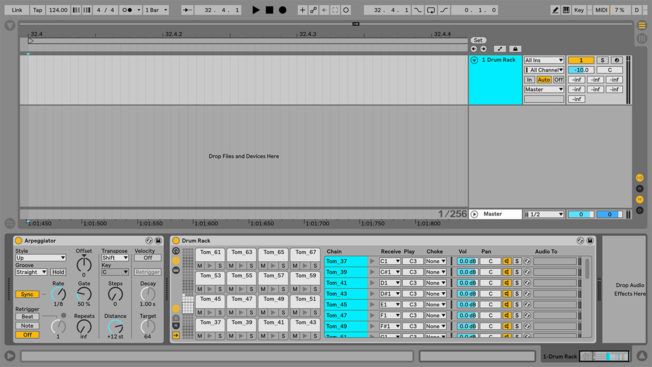Tap tempo using the Tap button
The image size is (652, 367).
(37, 10)
